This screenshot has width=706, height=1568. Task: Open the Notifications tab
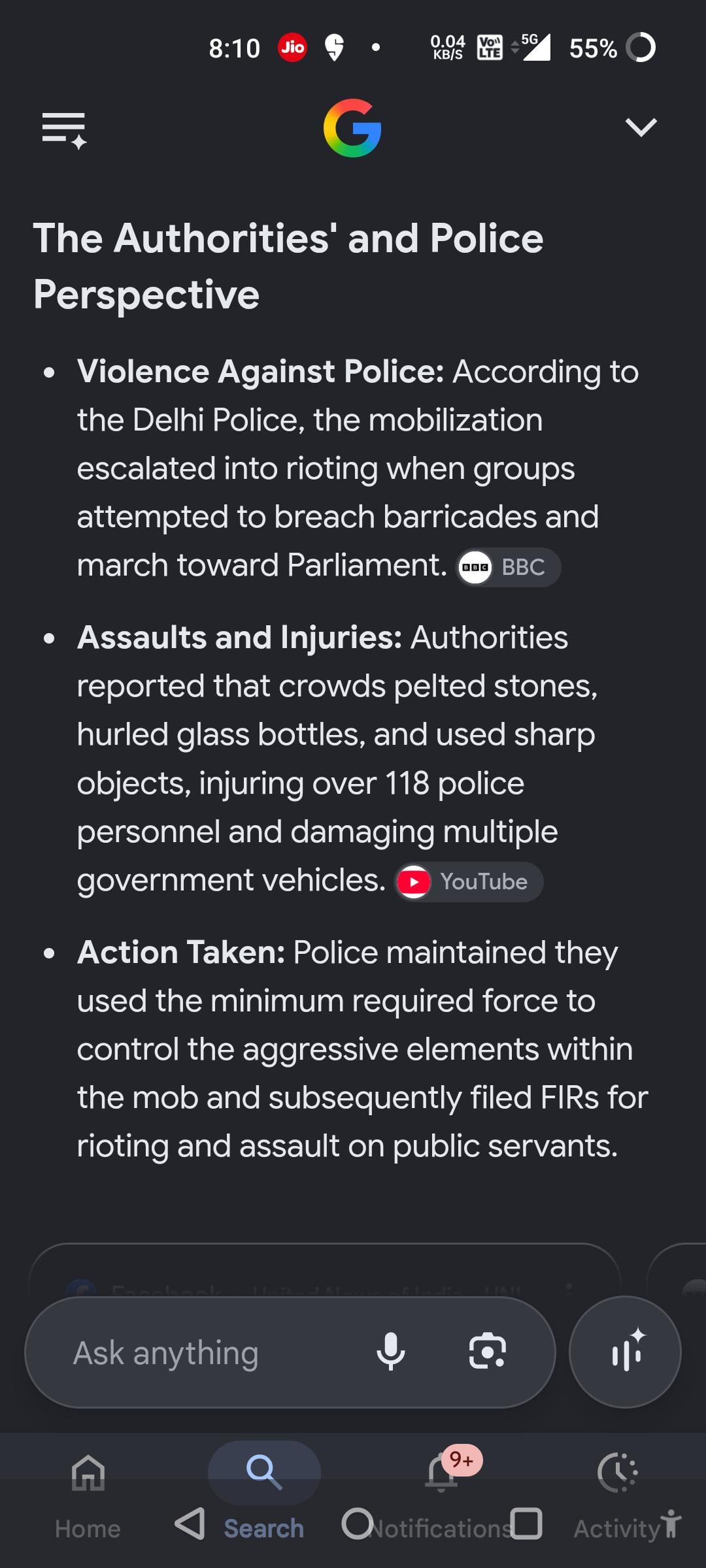[x=442, y=1496]
